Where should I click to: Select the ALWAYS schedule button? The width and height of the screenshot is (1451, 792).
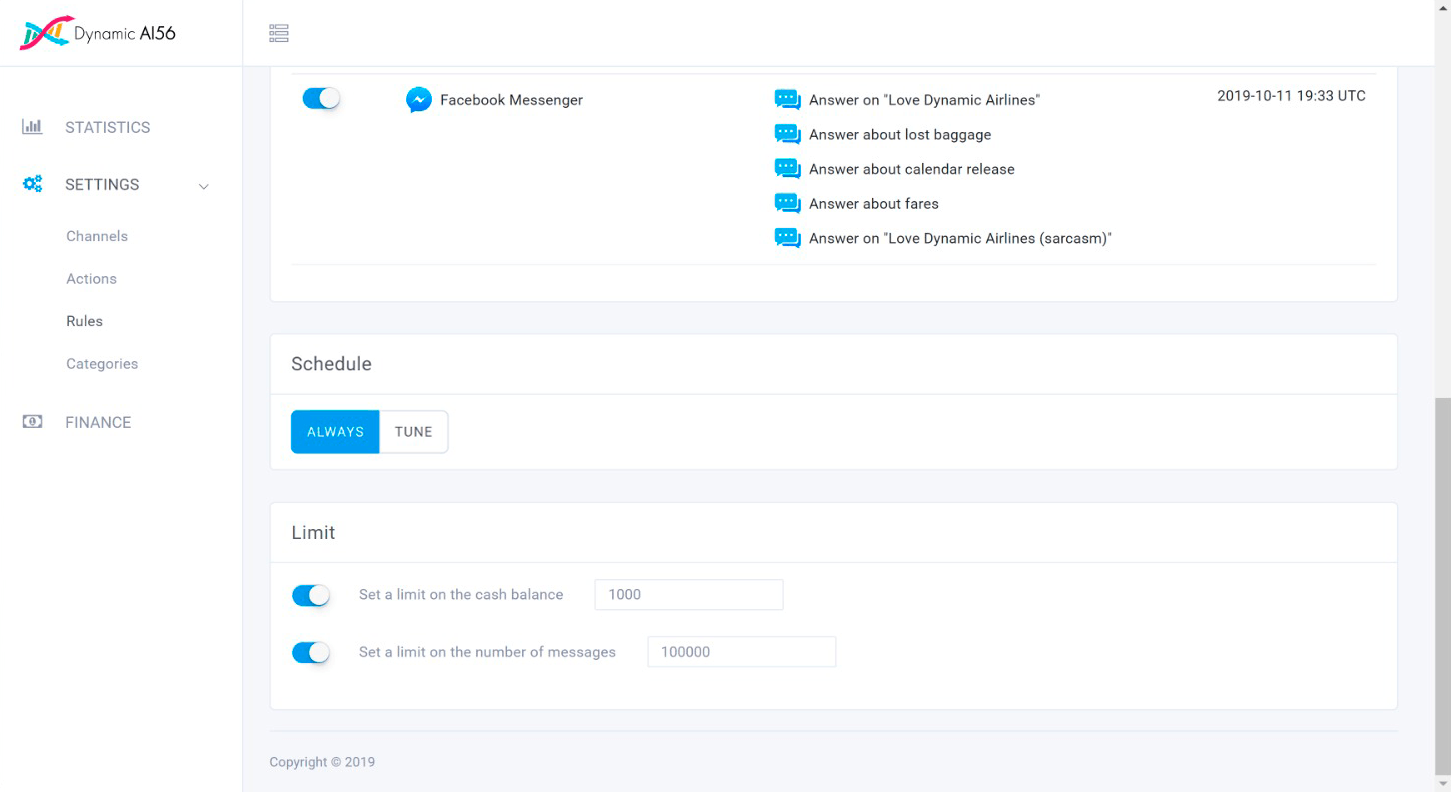click(x=335, y=432)
